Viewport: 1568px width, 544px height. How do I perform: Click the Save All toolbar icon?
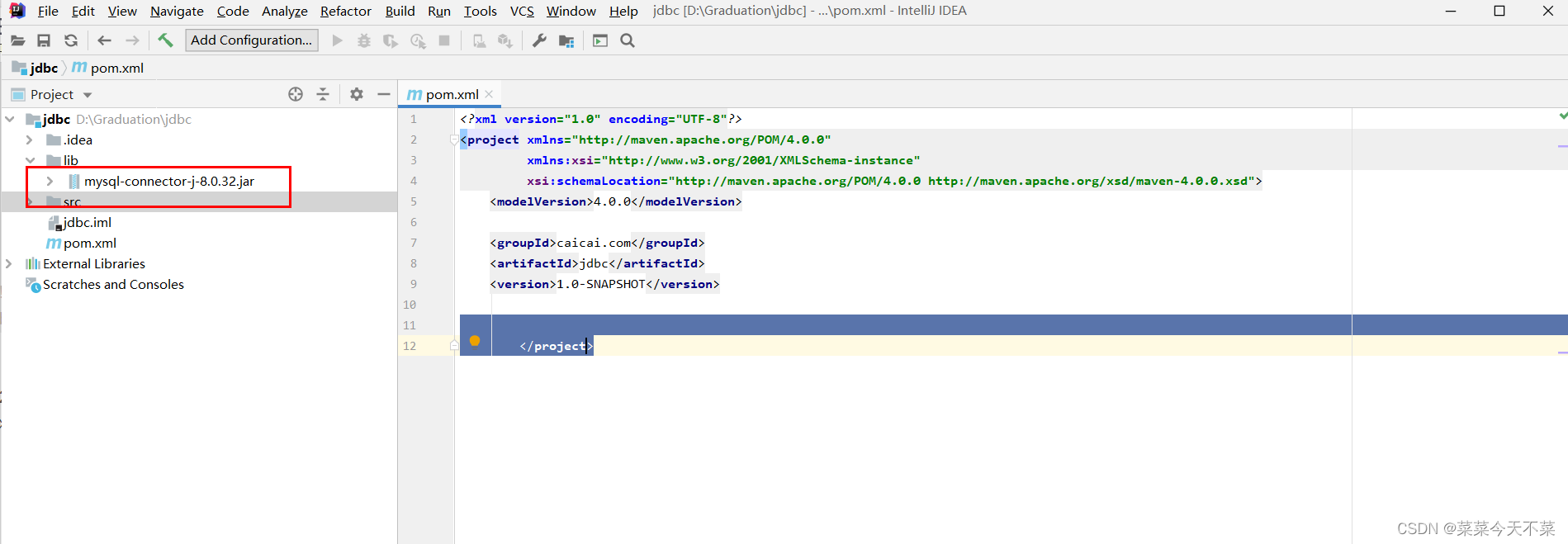pyautogui.click(x=44, y=40)
